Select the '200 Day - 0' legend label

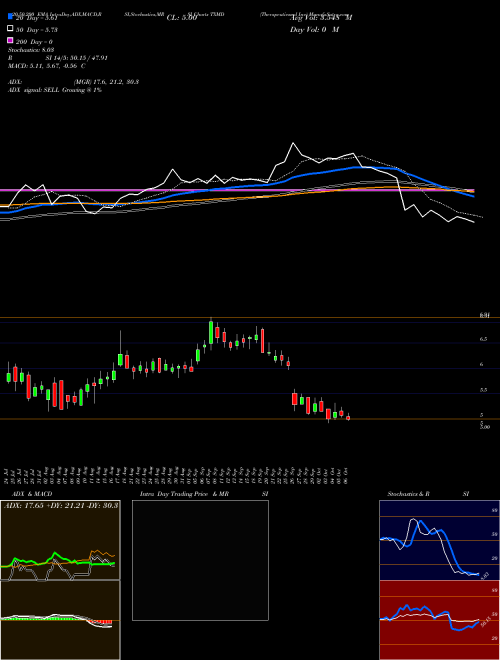click(34, 42)
